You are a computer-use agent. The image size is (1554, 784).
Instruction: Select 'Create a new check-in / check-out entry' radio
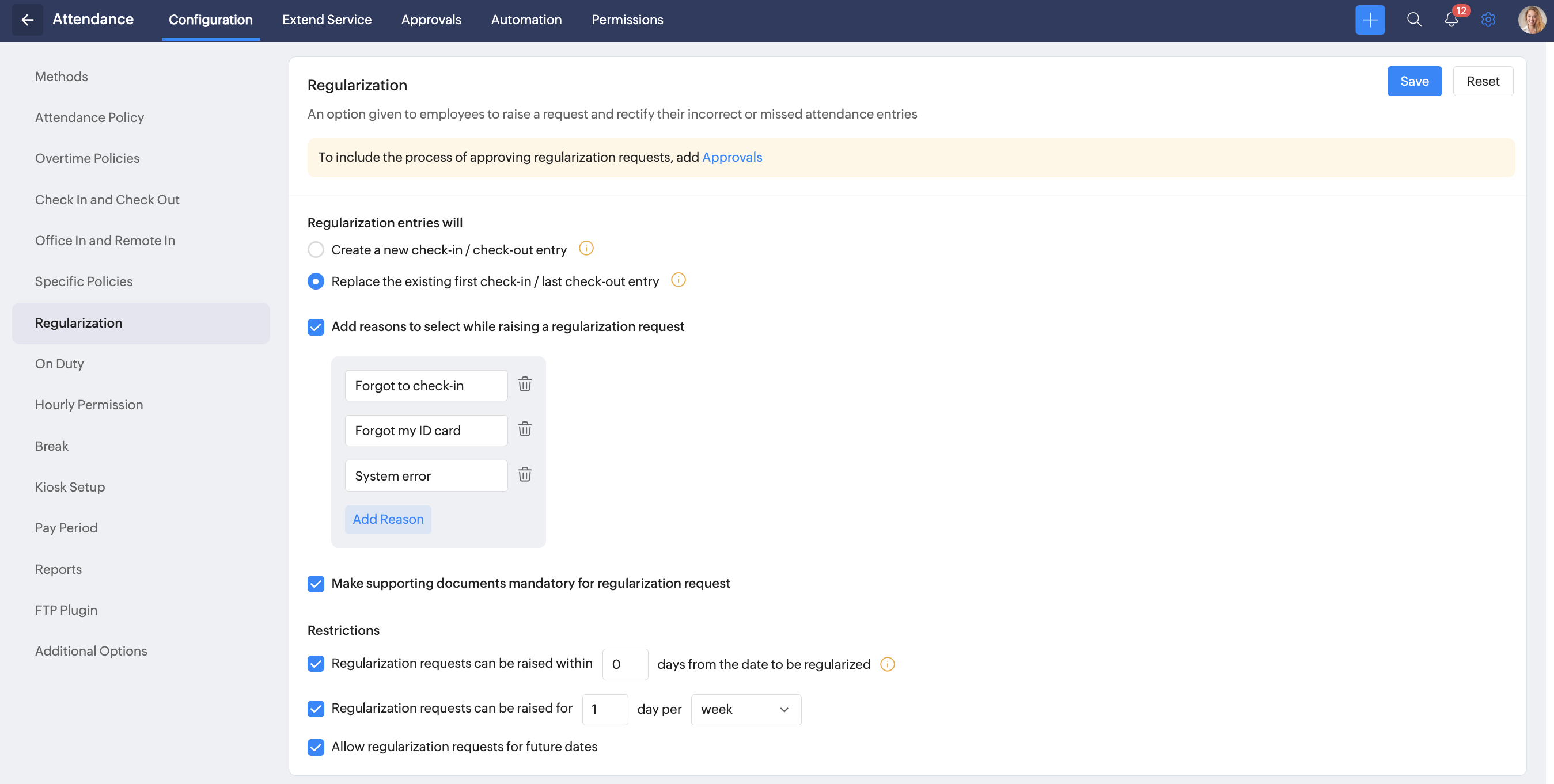(316, 250)
